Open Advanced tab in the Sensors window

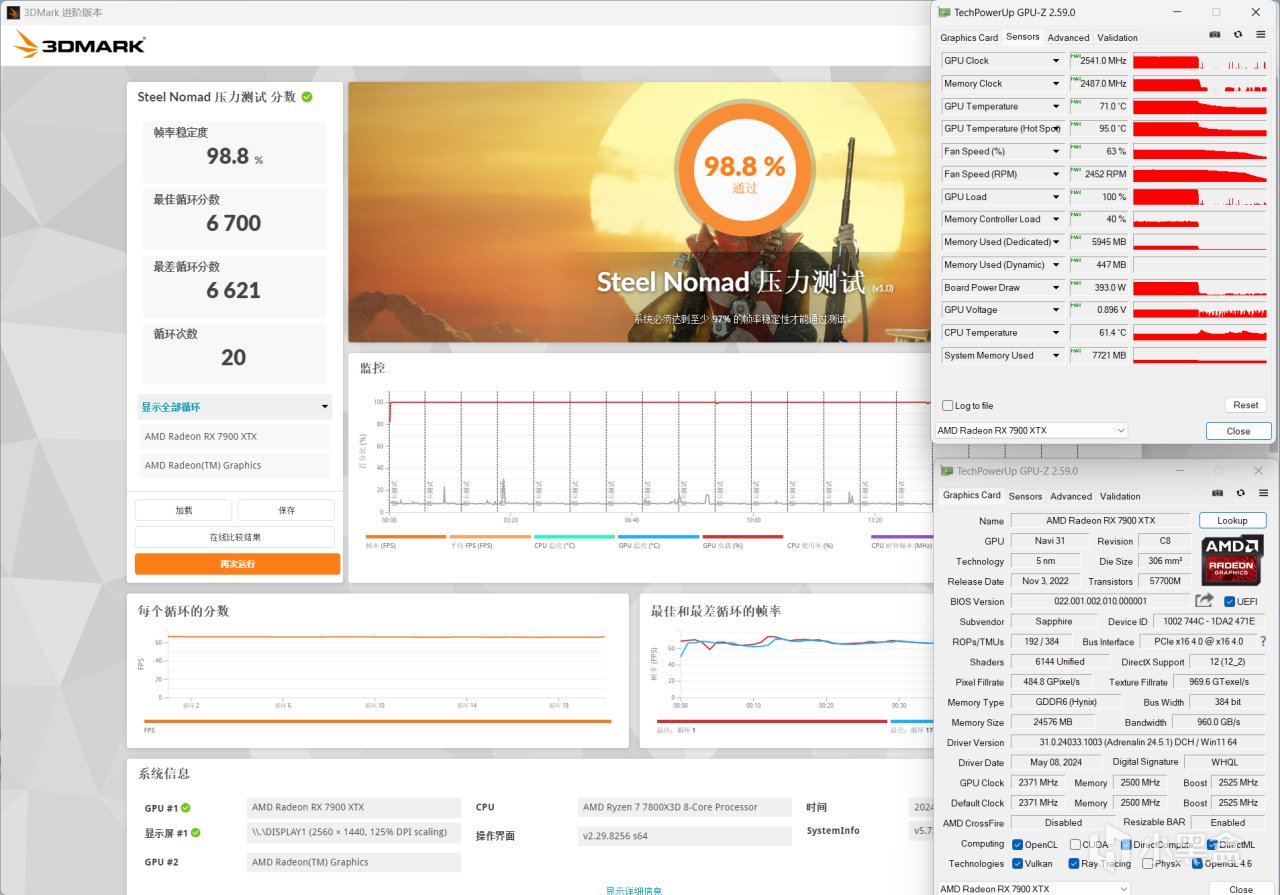coord(1068,38)
